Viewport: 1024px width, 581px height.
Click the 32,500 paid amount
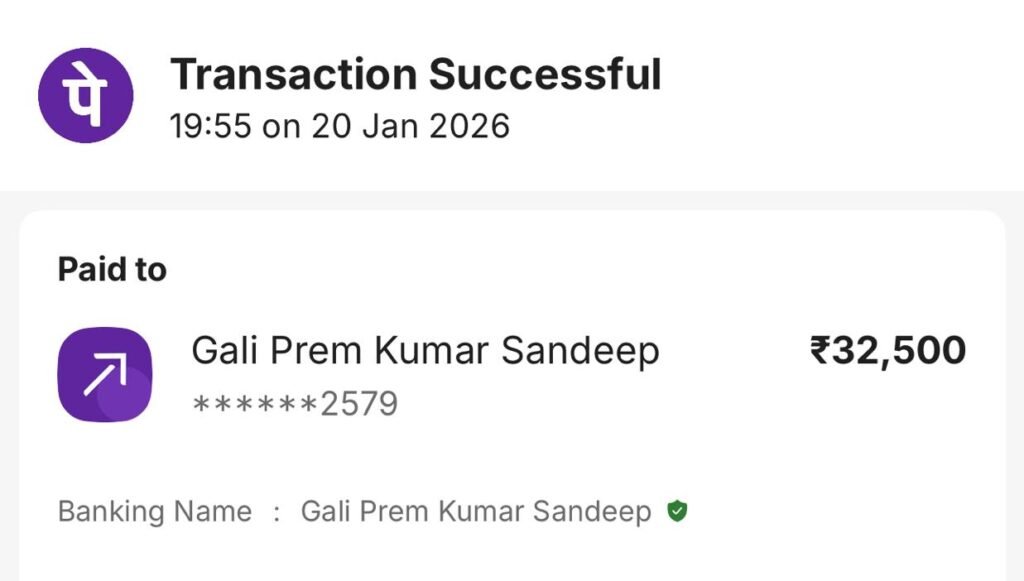point(898,351)
